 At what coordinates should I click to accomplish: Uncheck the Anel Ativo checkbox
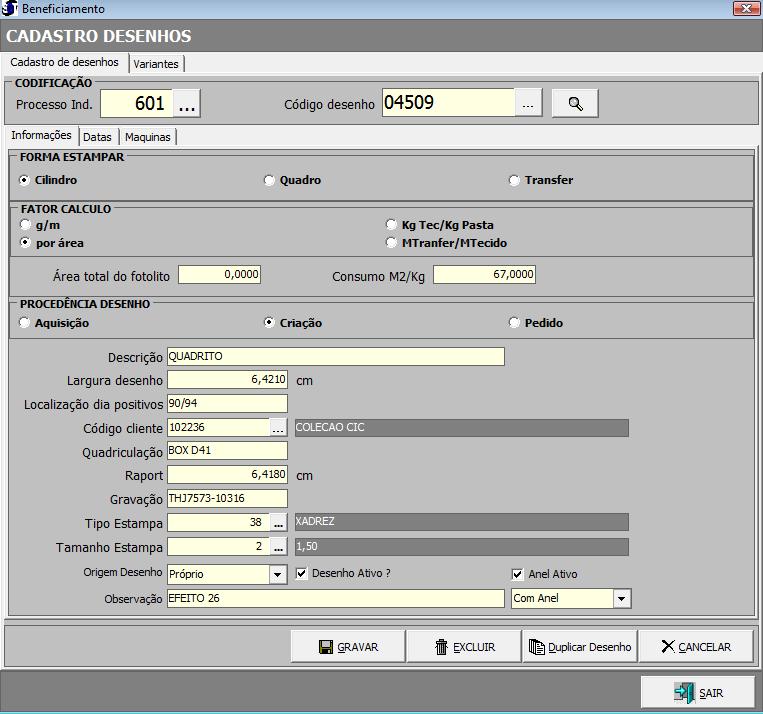(517, 574)
